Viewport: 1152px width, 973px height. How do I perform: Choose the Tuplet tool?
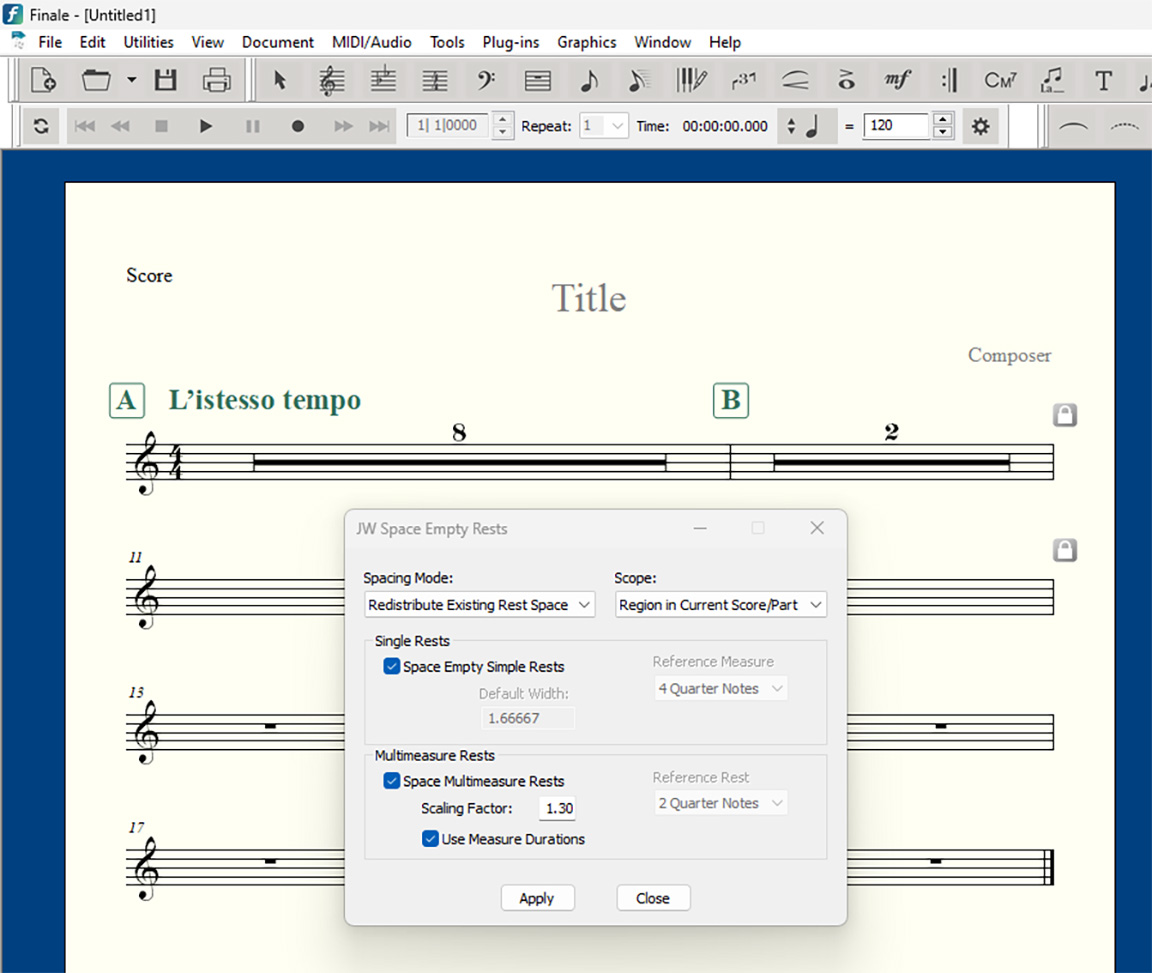point(744,81)
